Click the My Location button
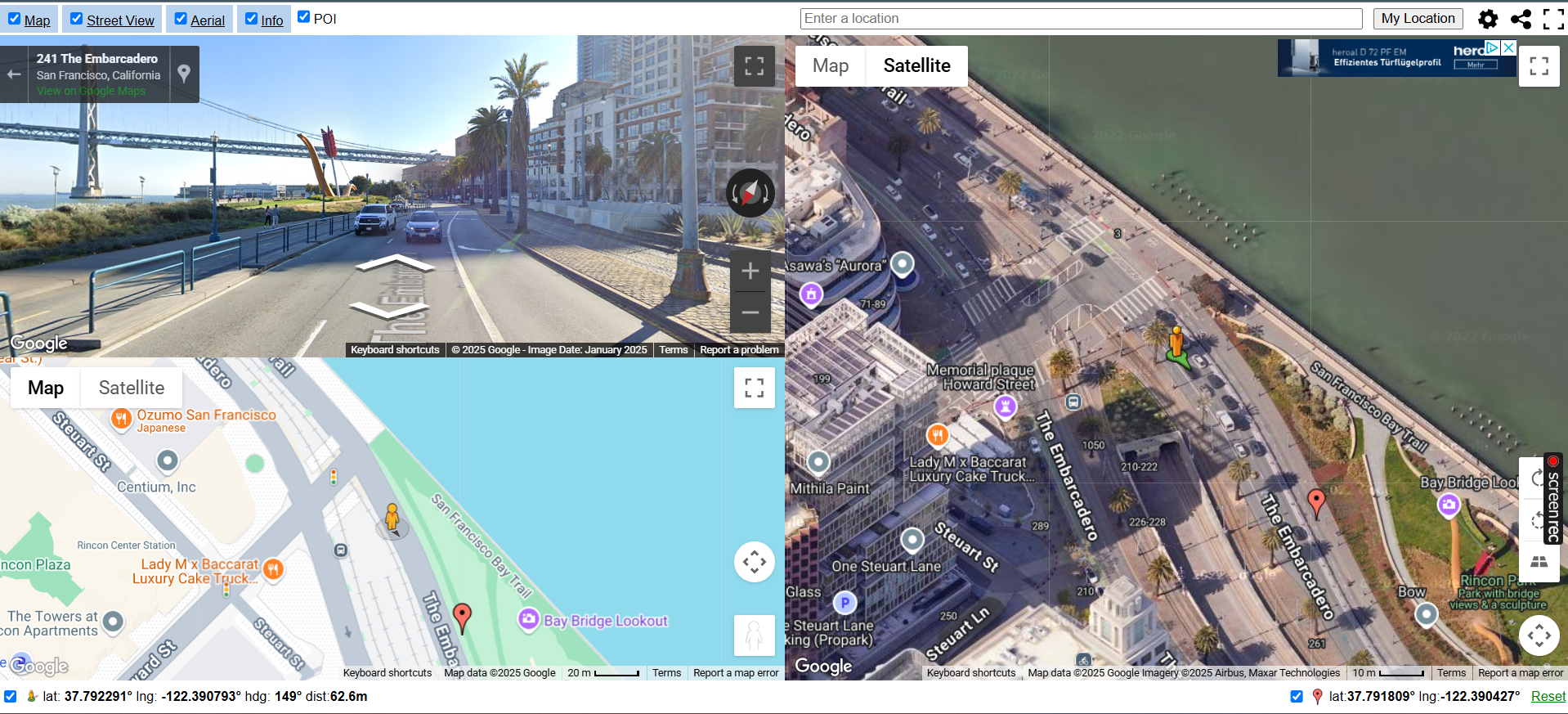 click(1418, 19)
